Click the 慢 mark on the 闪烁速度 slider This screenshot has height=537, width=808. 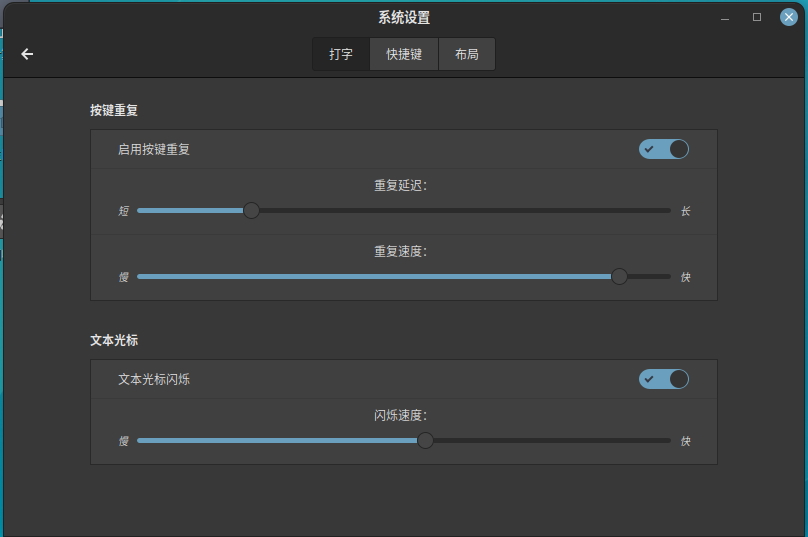point(124,441)
